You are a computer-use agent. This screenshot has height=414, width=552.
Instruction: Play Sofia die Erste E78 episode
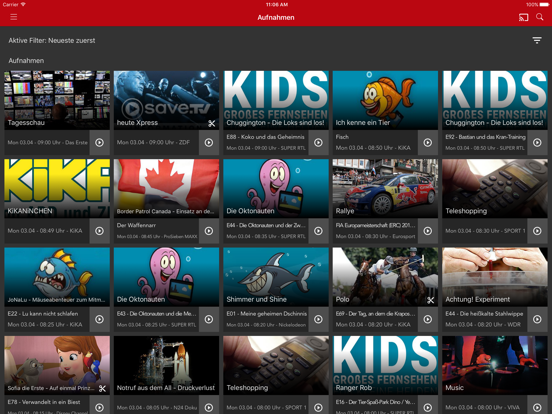tap(100, 407)
